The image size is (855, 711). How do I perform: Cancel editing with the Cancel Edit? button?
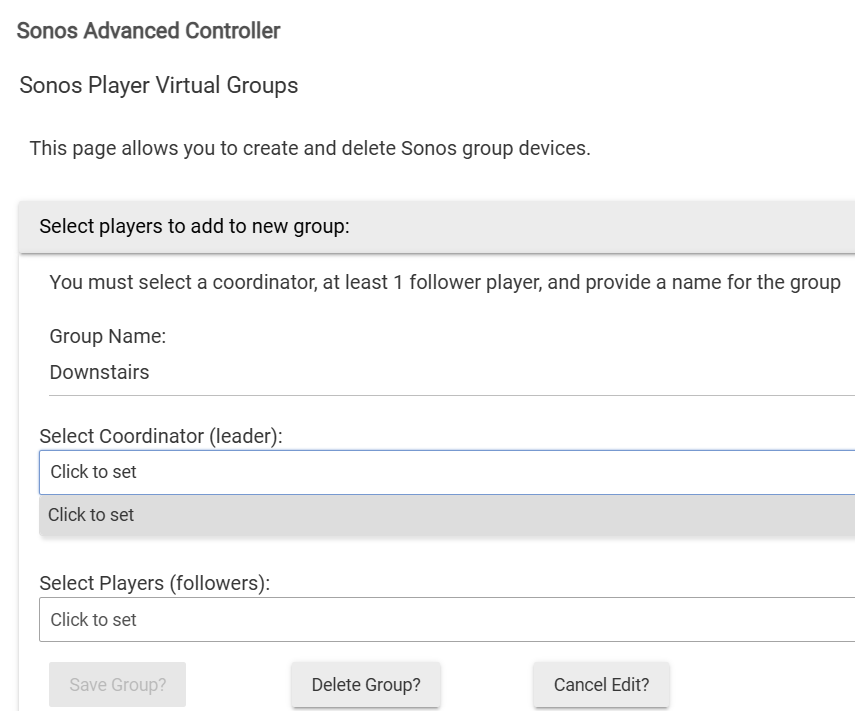coord(601,685)
